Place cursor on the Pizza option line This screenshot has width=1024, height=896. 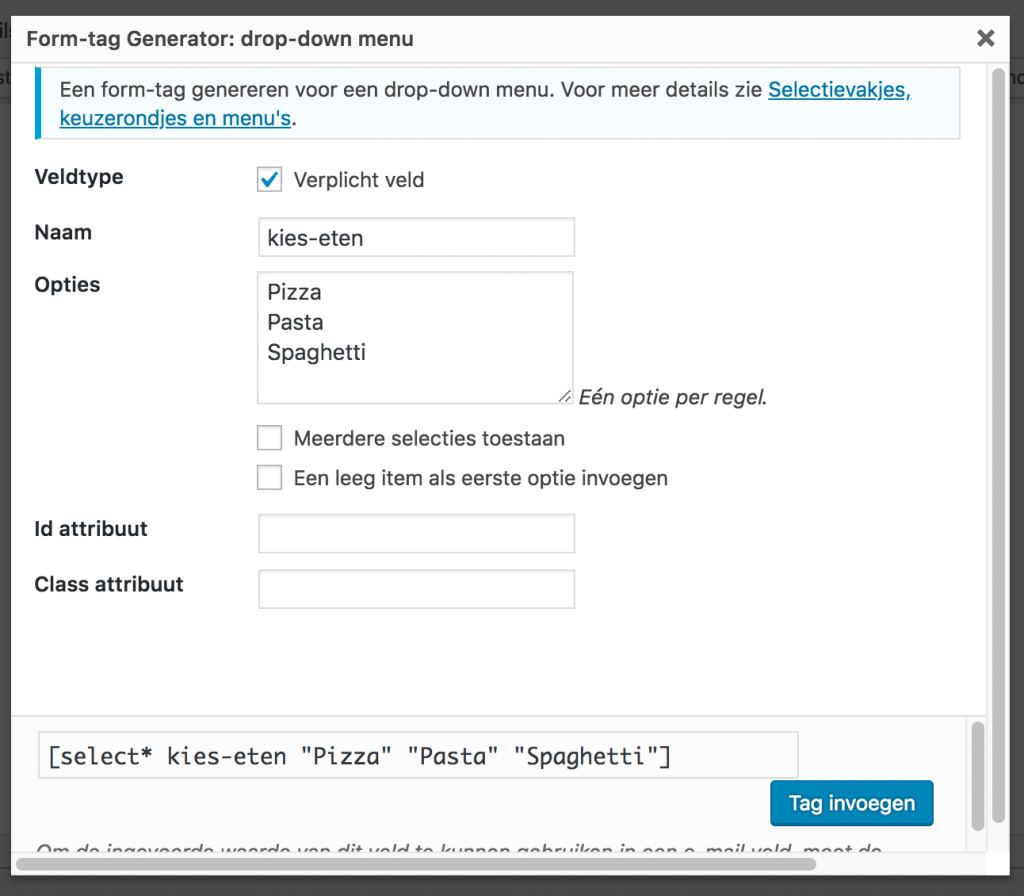click(295, 293)
